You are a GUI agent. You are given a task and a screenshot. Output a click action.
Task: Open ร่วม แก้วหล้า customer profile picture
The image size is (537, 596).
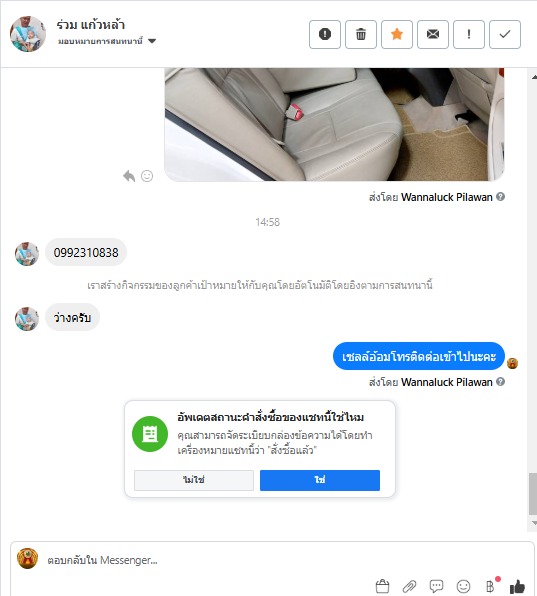28,34
